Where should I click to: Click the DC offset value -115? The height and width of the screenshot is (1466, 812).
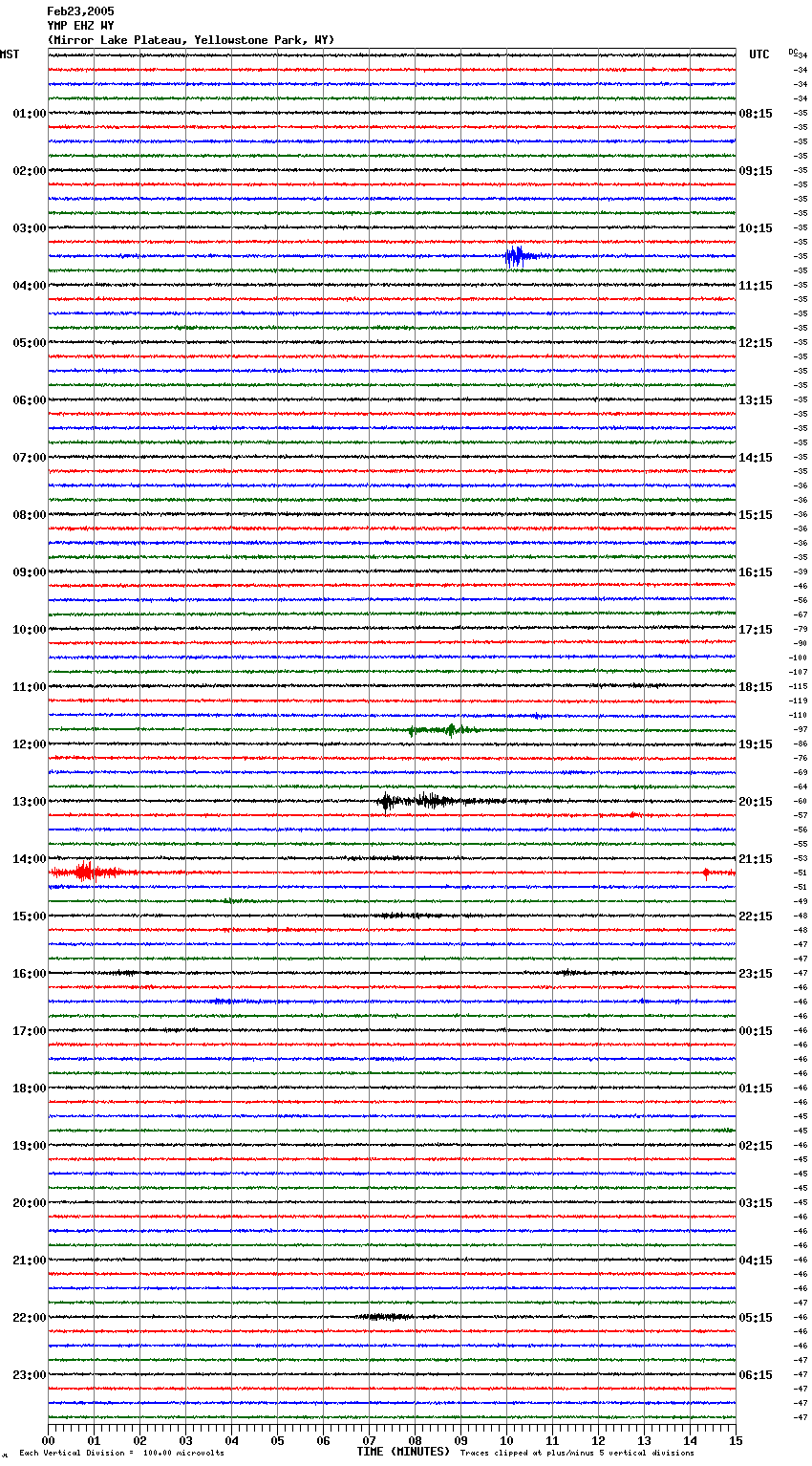coord(799,687)
